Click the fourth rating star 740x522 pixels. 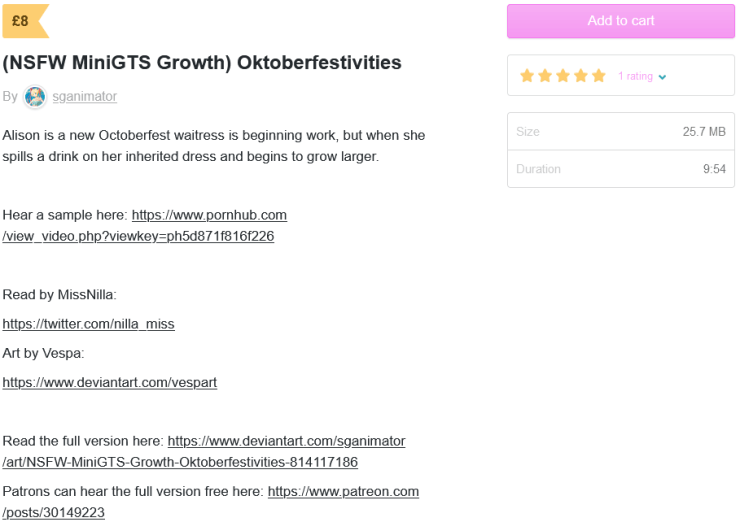581,76
